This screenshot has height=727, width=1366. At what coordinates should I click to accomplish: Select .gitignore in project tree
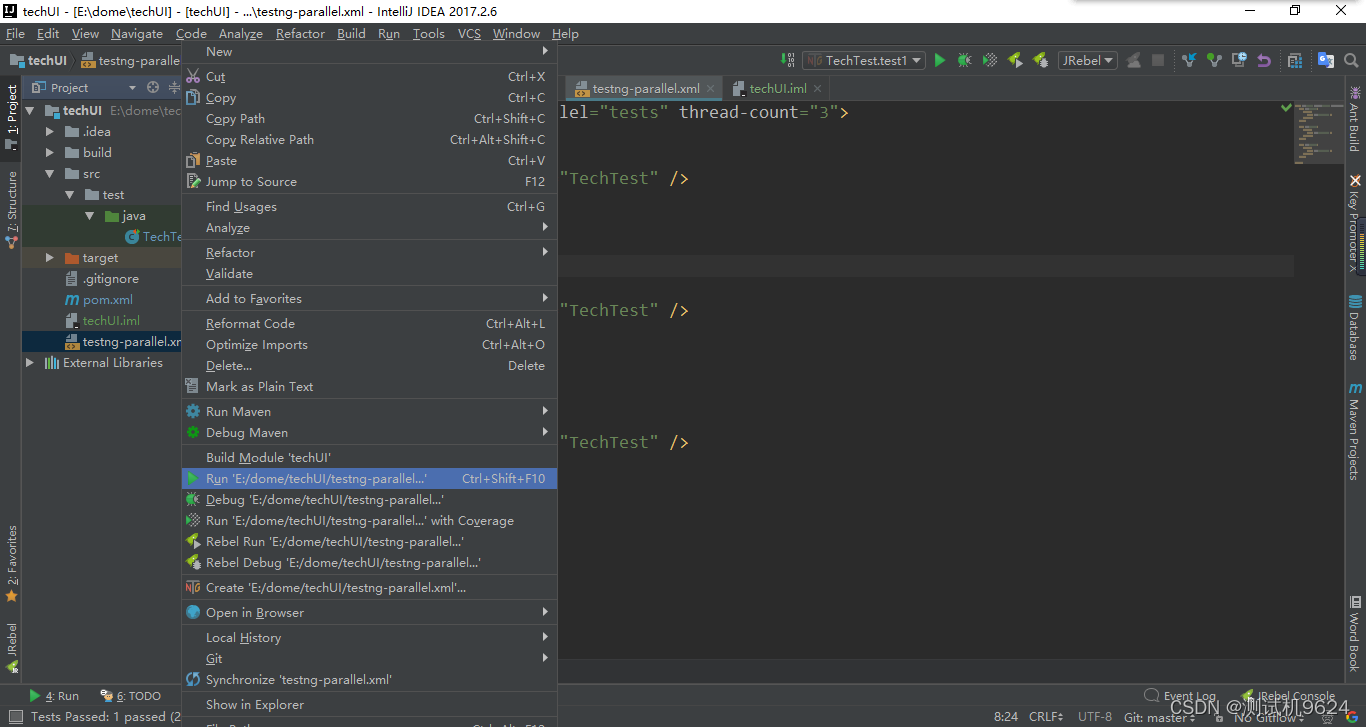(101, 279)
